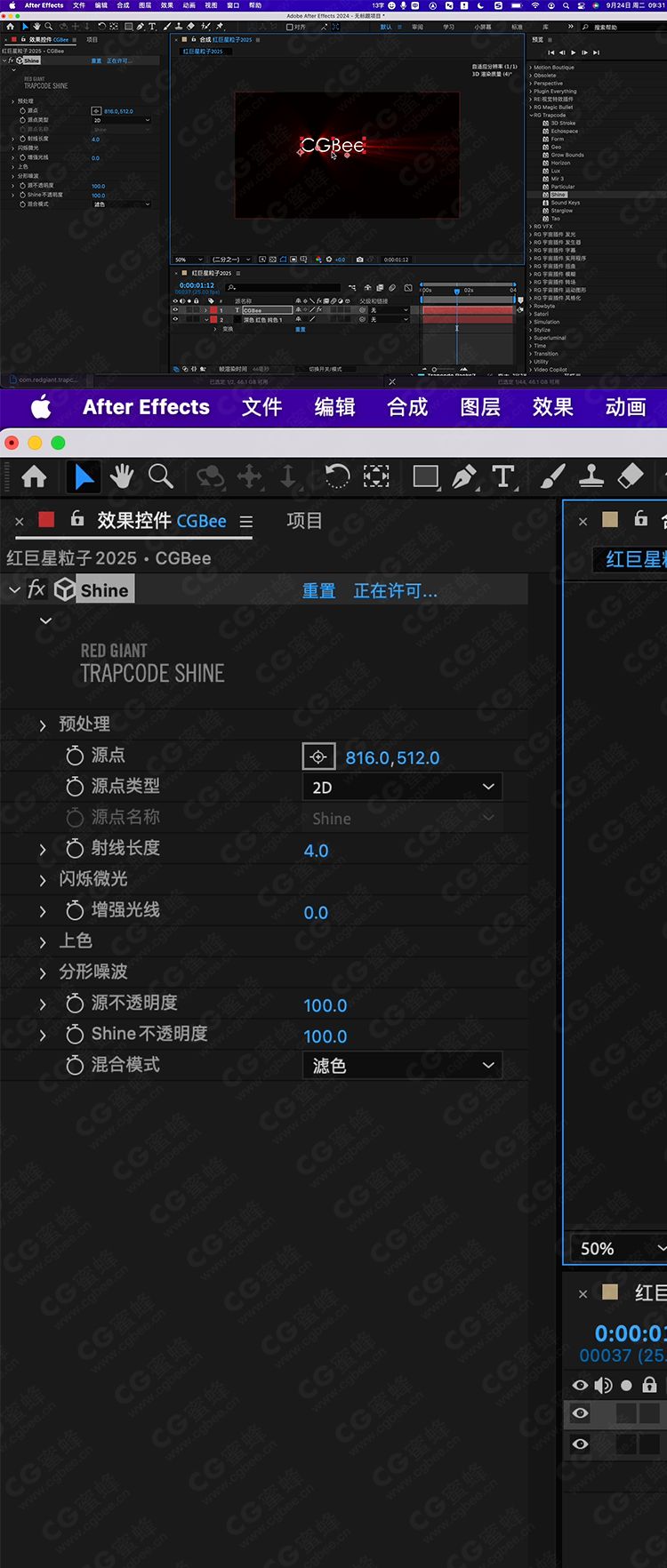667x1568 pixels.
Task: Toggle the lock beside enlarged 效果控件 CGBee tab
Action: pos(77,518)
